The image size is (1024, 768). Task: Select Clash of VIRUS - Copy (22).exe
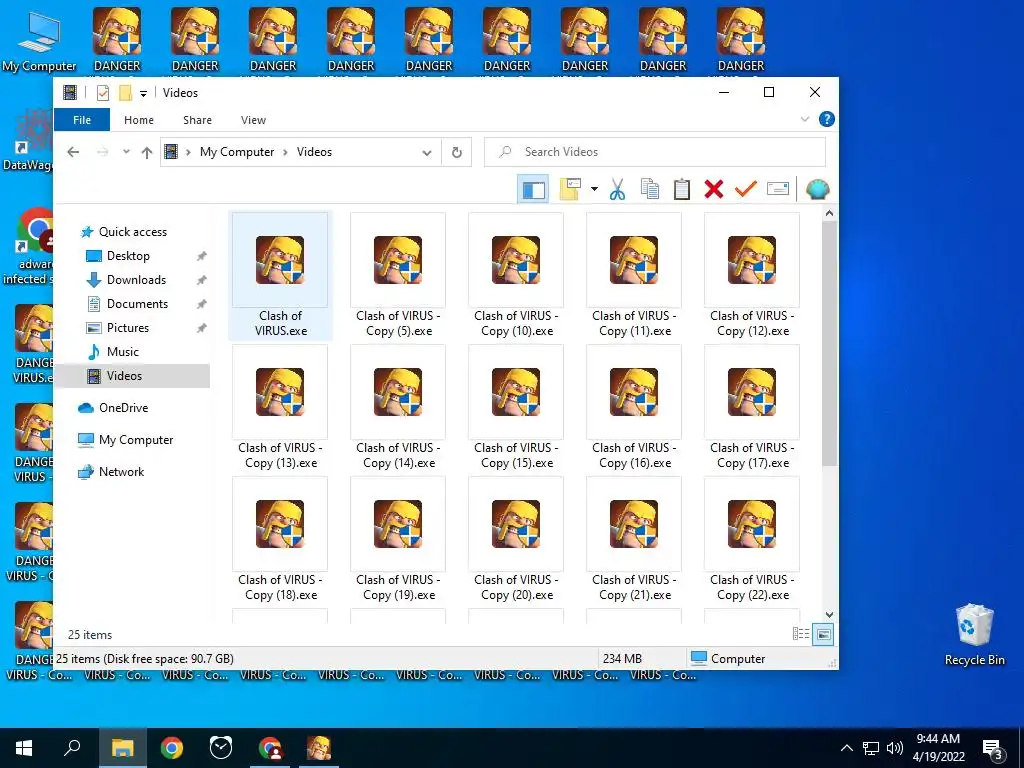pos(752,539)
